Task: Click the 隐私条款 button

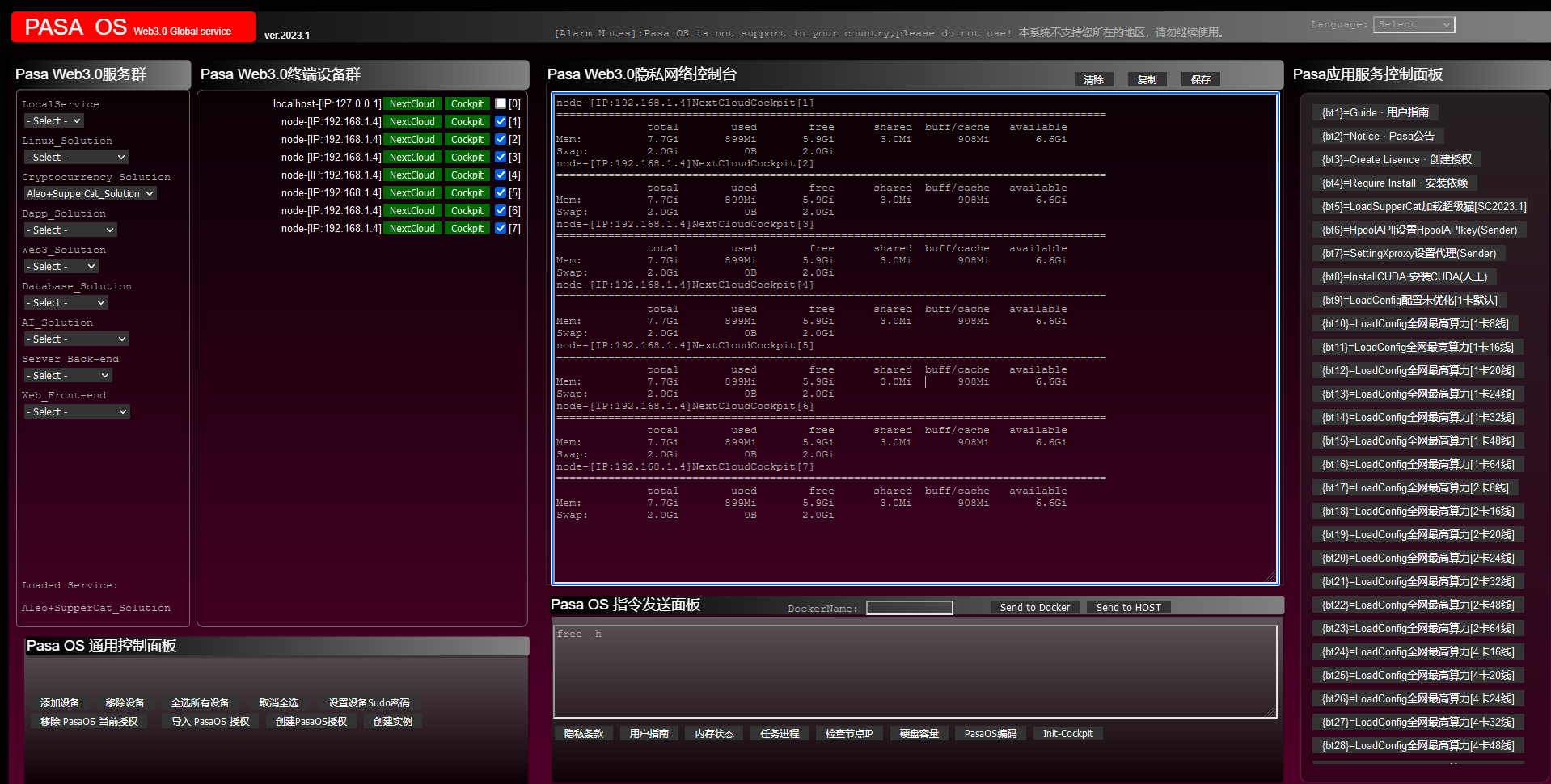Action: pyautogui.click(x=584, y=733)
